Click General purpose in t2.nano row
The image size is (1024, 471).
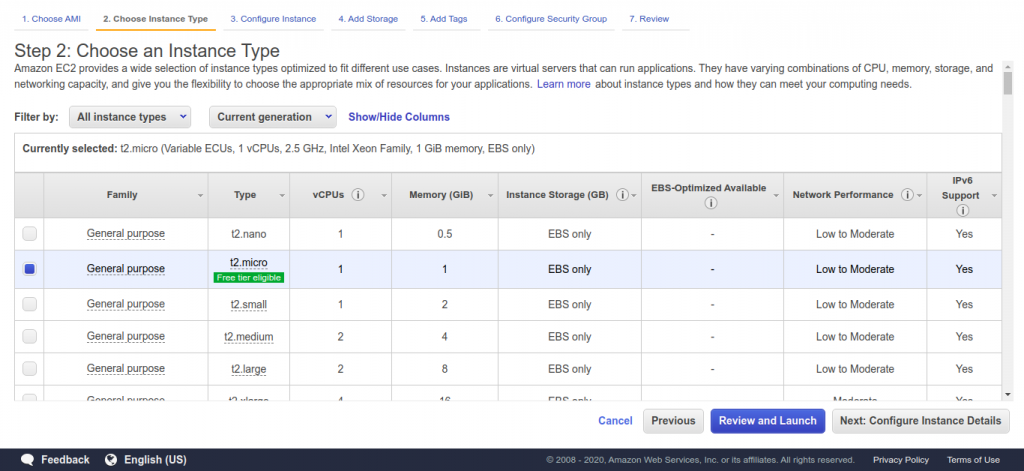[126, 233]
